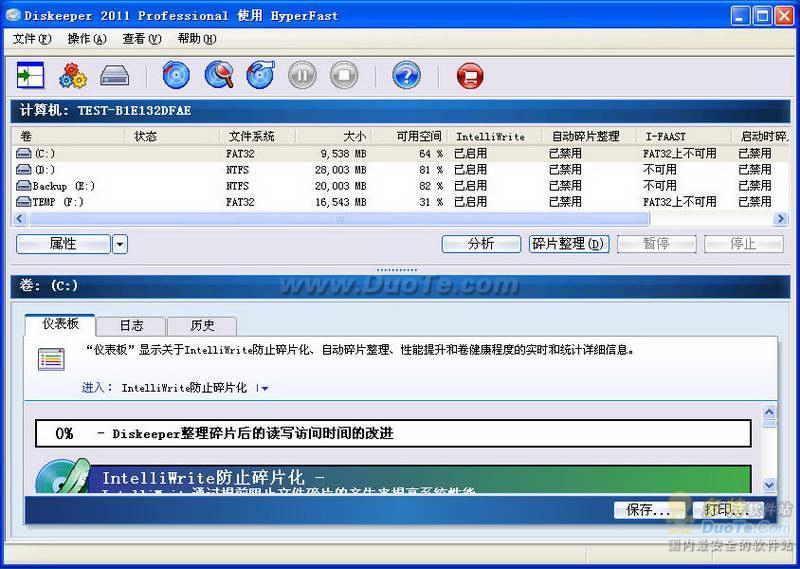Viewport: 800px width, 569px height.
Task: Click the volume list horizontal scrollbar thumb
Action: click(x=339, y=219)
